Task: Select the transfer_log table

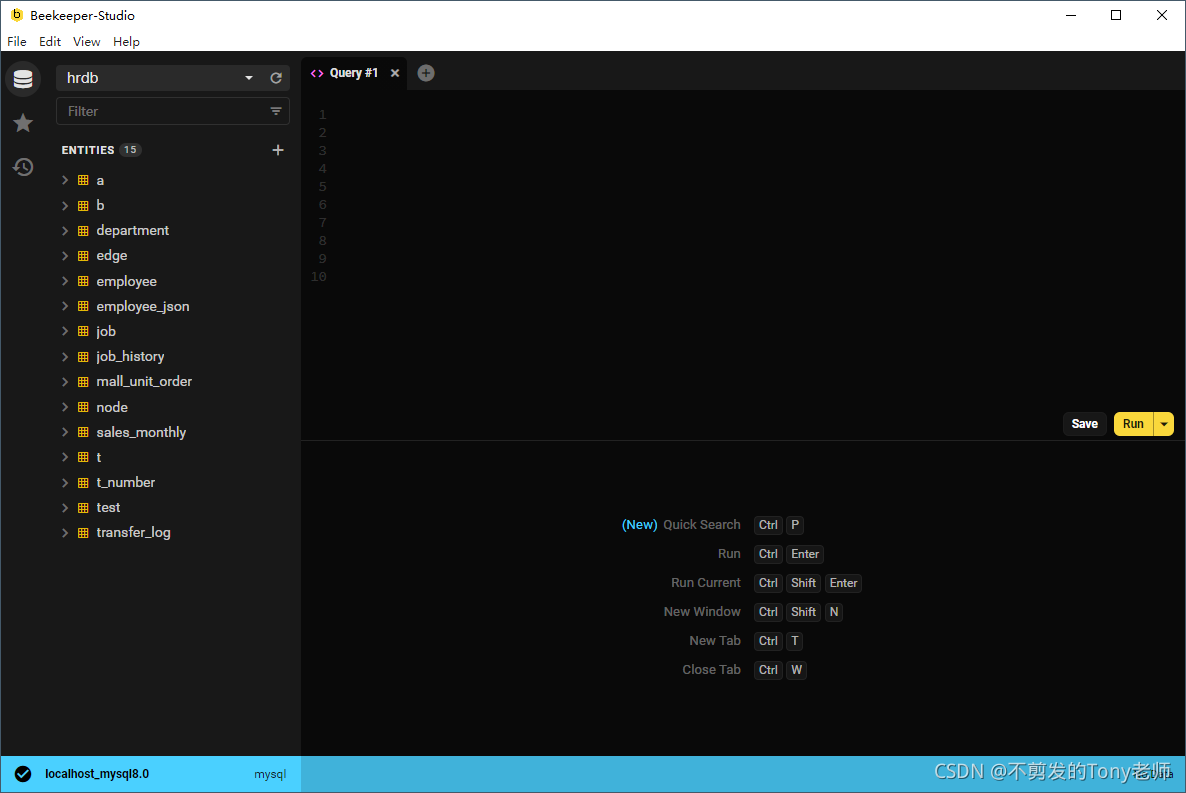Action: tap(133, 533)
